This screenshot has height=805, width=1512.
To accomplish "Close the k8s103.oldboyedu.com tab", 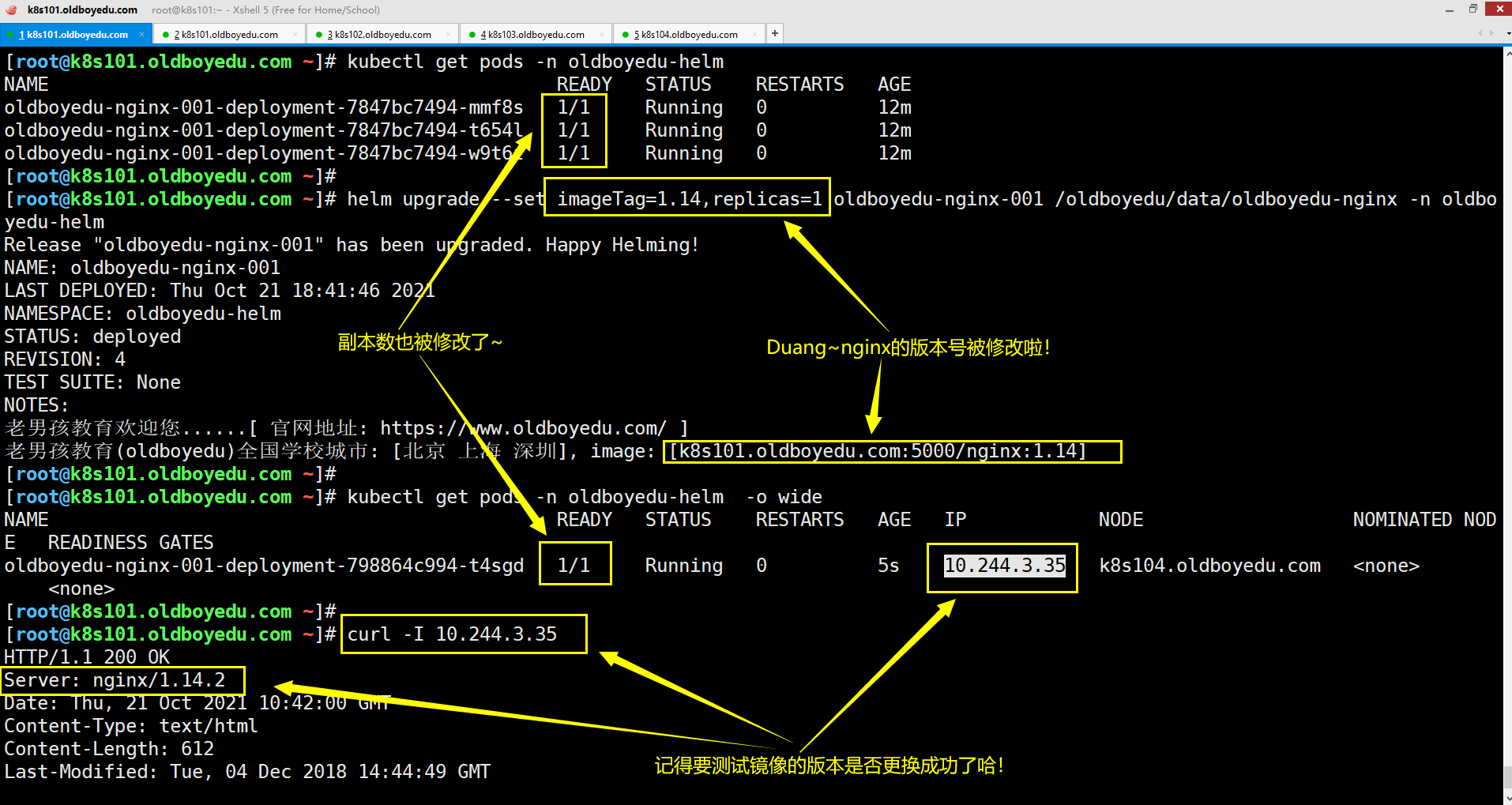I will coord(601,35).
